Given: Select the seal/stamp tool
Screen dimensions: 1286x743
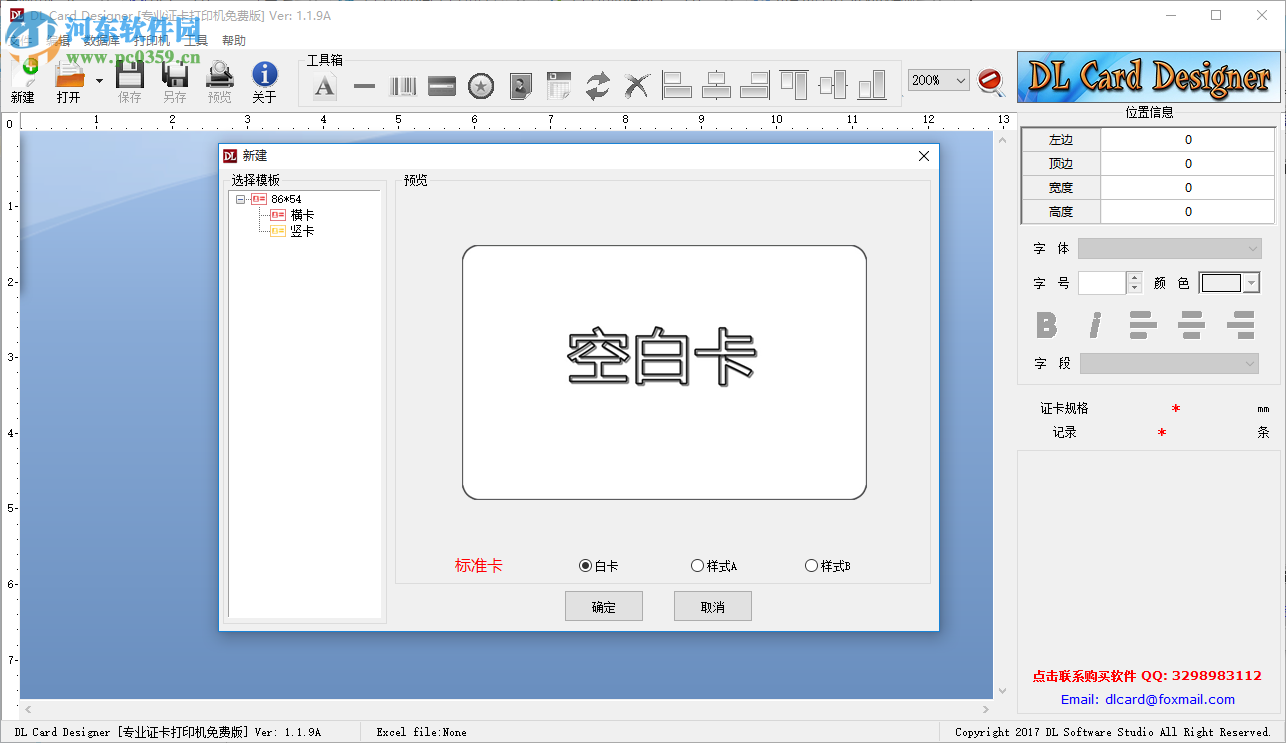Looking at the screenshot, I should click(481, 86).
